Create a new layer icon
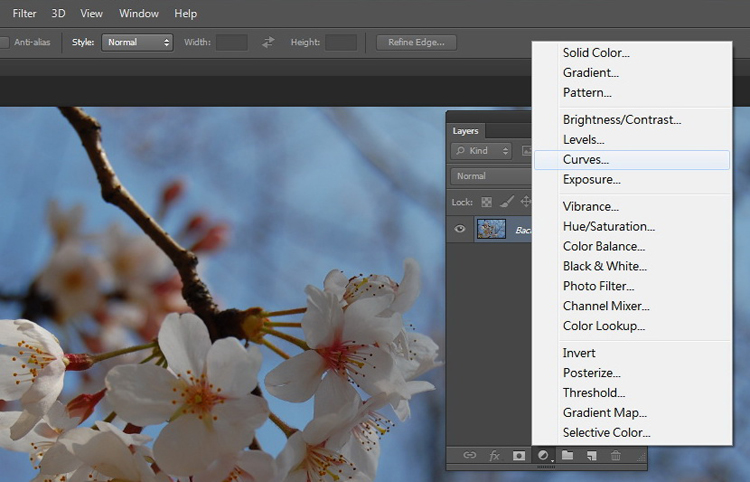 tap(592, 455)
